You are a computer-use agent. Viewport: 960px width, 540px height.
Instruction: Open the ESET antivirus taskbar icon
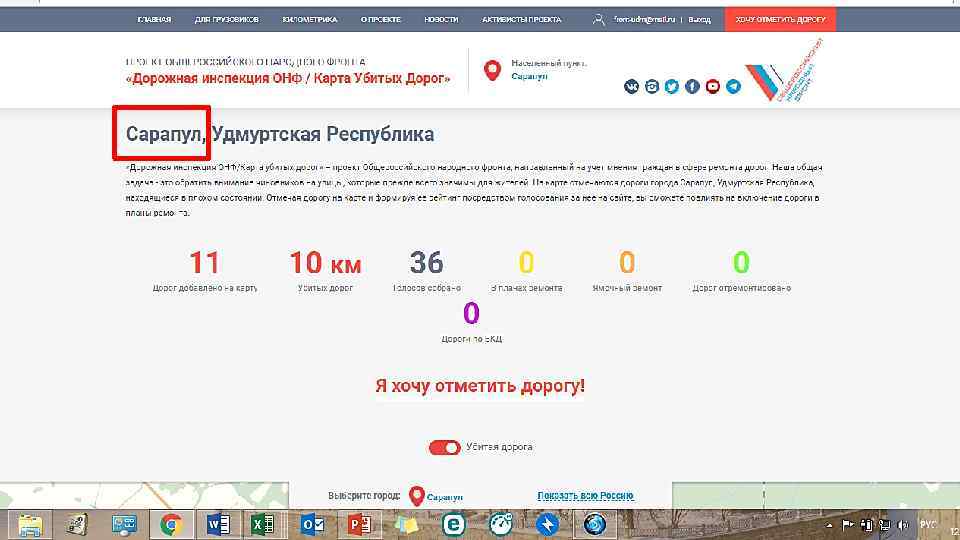[454, 525]
